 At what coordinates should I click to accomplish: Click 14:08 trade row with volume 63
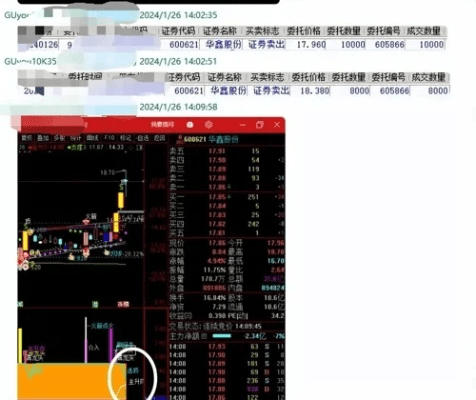227,347
